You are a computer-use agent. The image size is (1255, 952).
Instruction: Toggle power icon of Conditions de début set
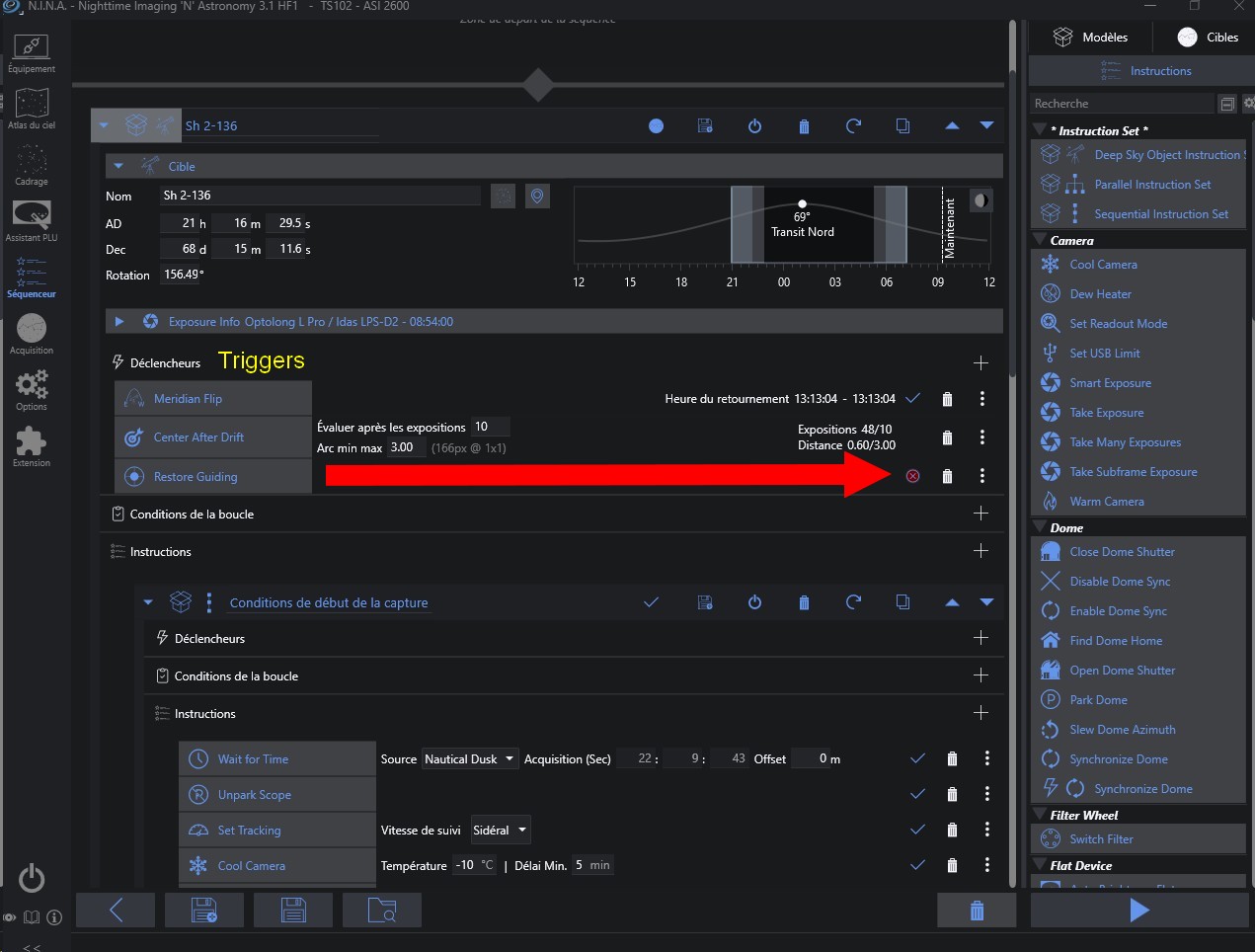pos(754,602)
